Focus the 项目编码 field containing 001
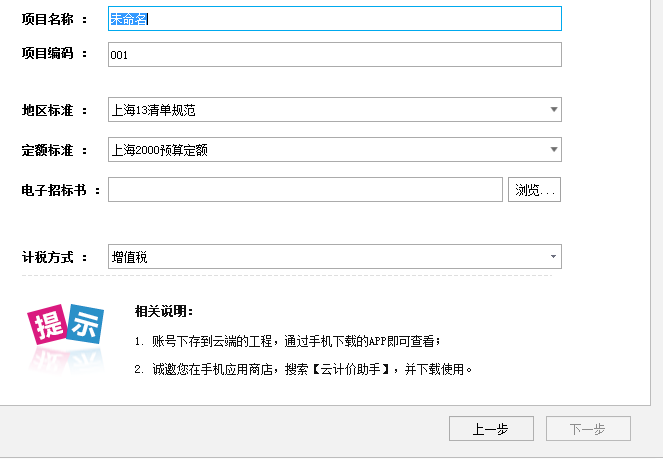 tap(334, 55)
